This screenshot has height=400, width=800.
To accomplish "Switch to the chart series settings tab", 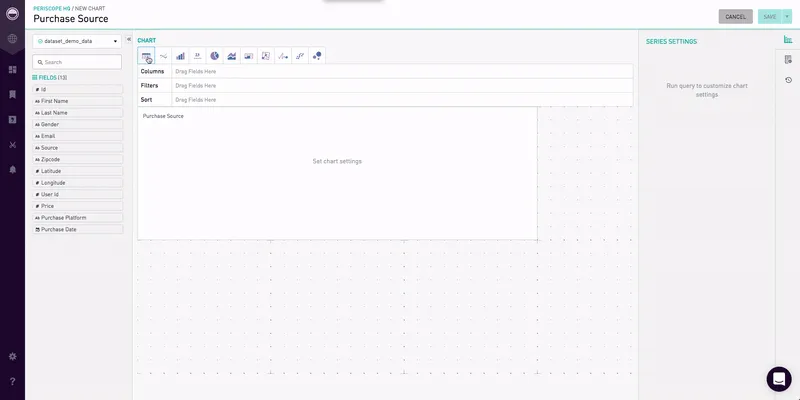I will pyautogui.click(x=788, y=40).
